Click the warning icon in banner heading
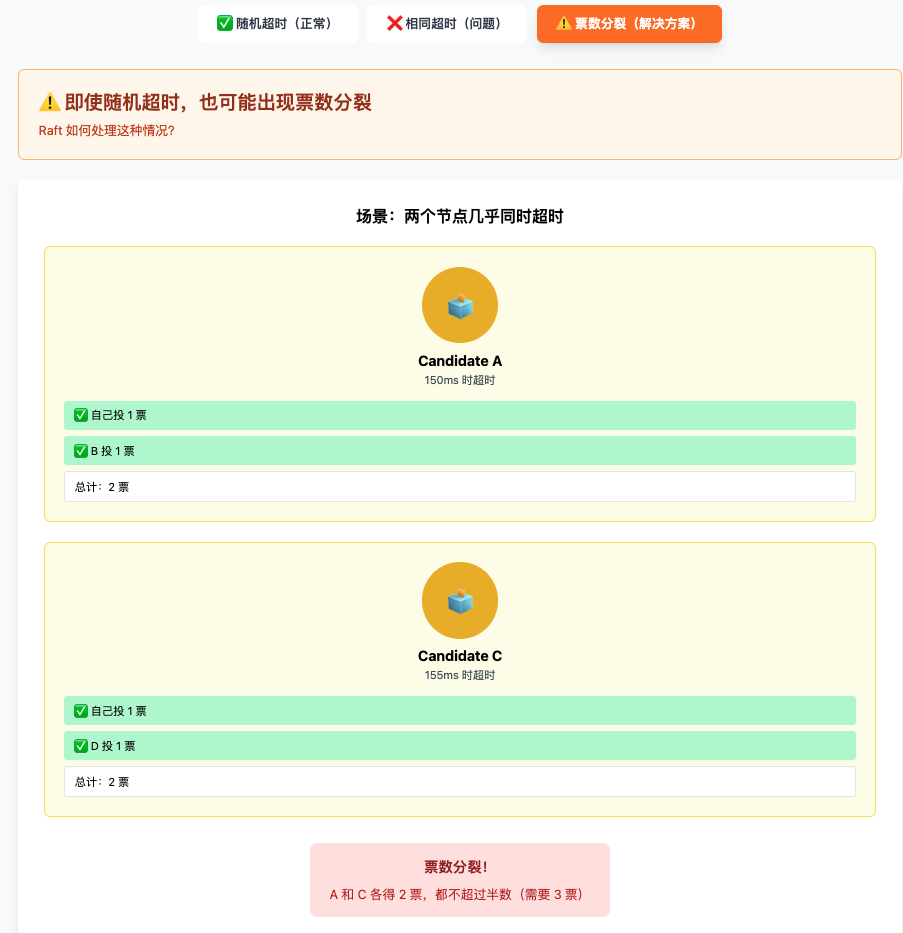The height and width of the screenshot is (933, 903). (x=50, y=103)
